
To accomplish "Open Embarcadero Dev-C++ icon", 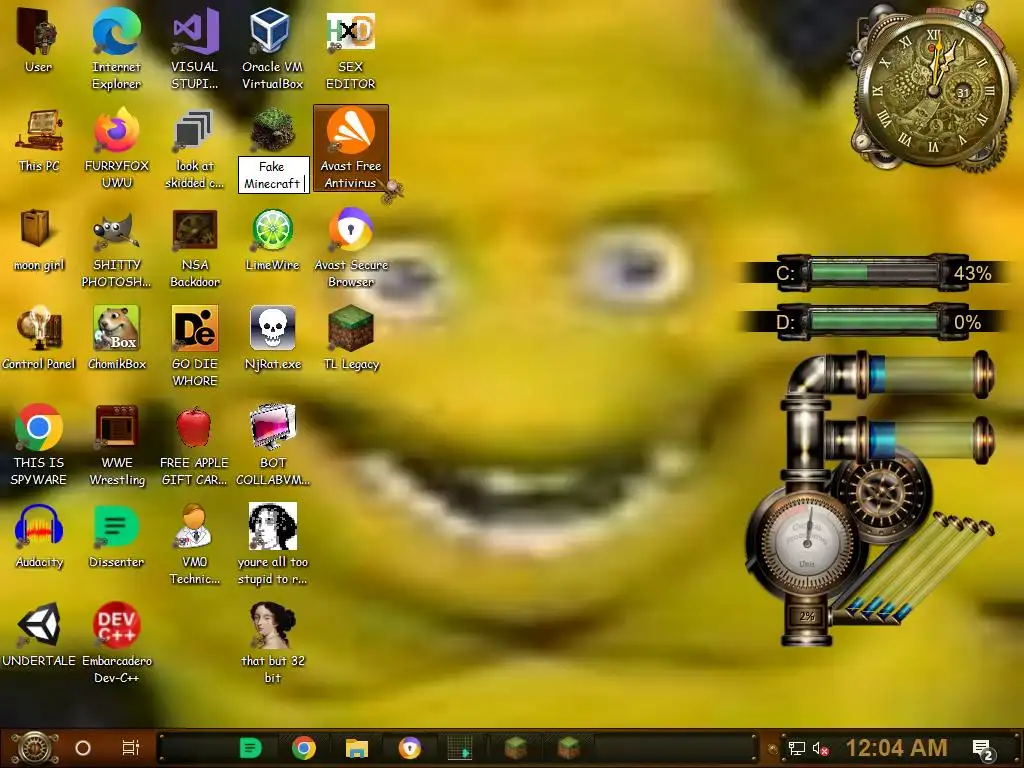I will pos(116,625).
